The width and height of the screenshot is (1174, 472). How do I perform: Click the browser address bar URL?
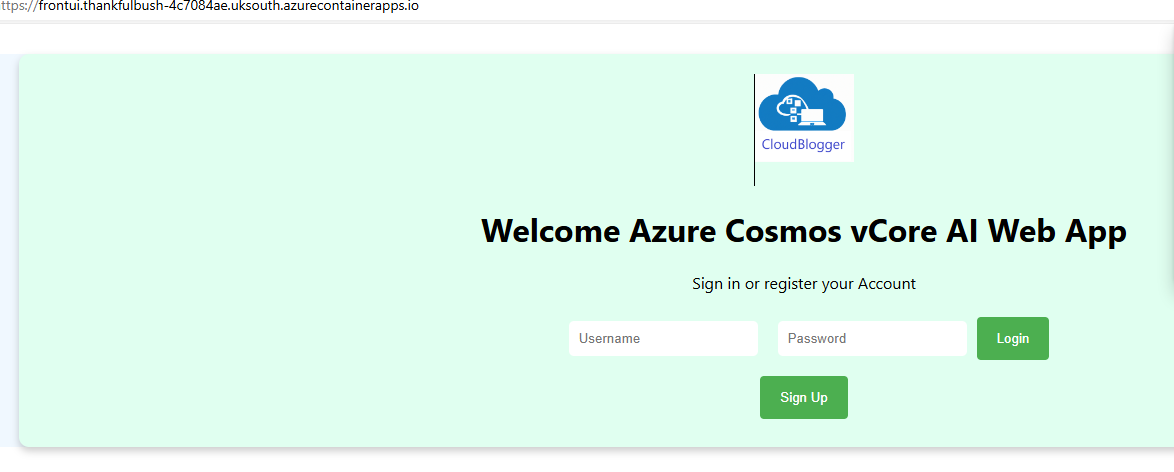210,6
